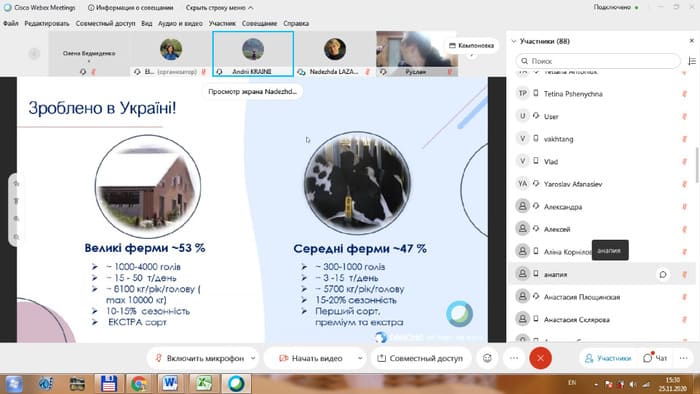700x394 pixels.
Task: Open participant list sort options icon
Action: (692, 61)
